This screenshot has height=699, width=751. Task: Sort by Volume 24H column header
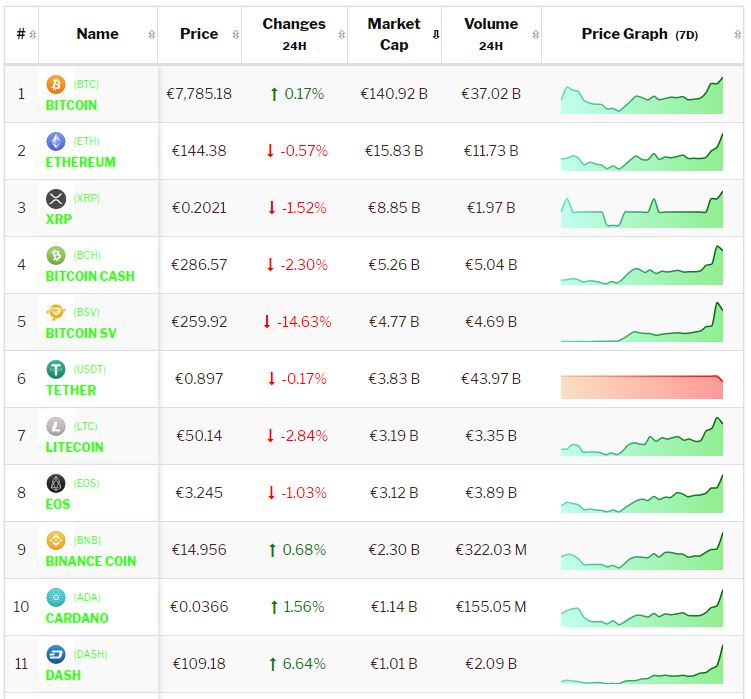pos(491,34)
